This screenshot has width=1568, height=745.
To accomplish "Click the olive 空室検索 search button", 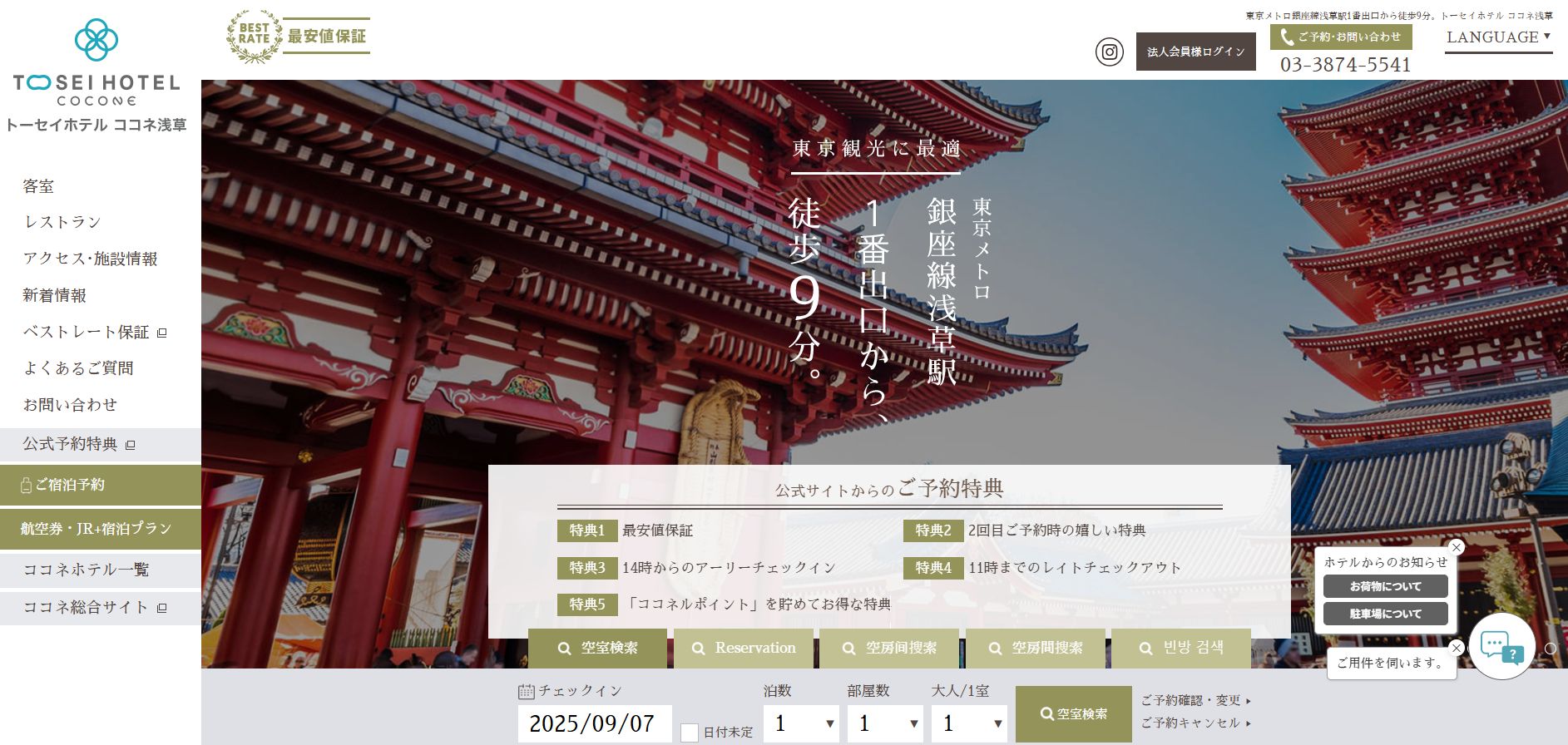I will pos(1074,713).
